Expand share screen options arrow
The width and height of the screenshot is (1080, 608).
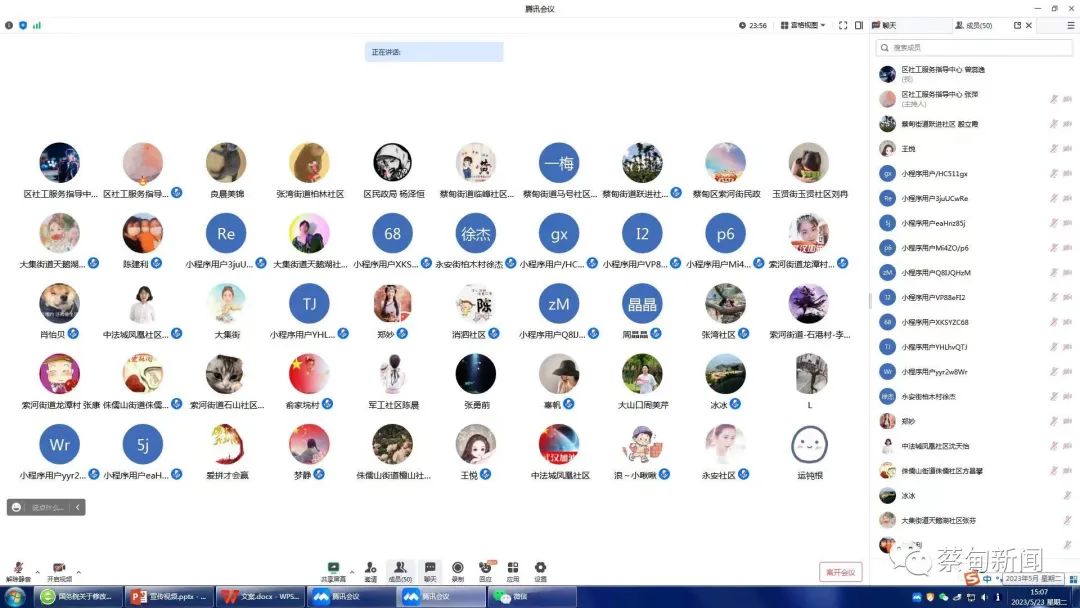[351, 572]
